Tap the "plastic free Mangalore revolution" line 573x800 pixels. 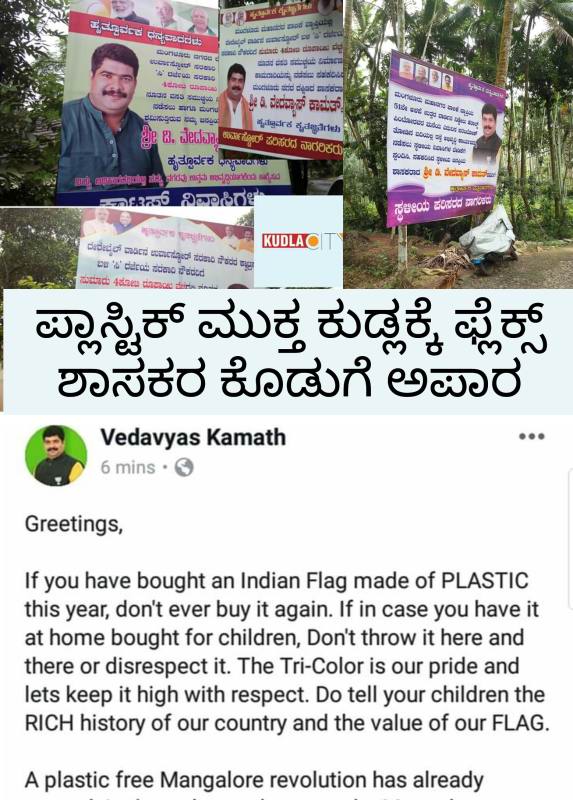click(254, 781)
